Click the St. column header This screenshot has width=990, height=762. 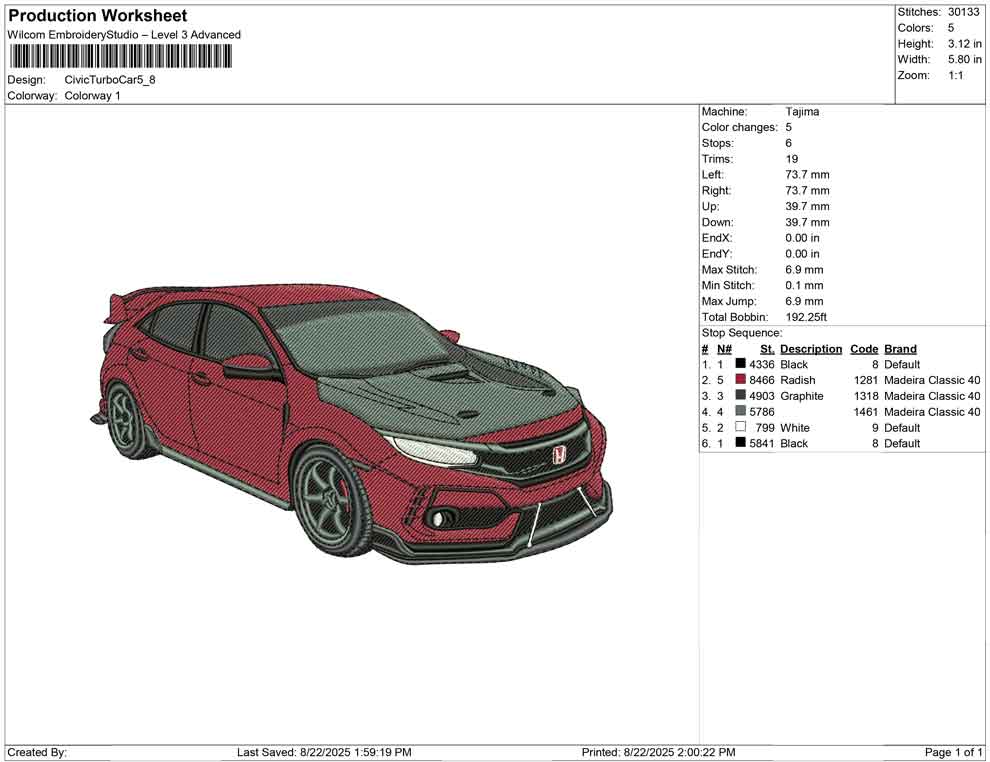coord(767,349)
